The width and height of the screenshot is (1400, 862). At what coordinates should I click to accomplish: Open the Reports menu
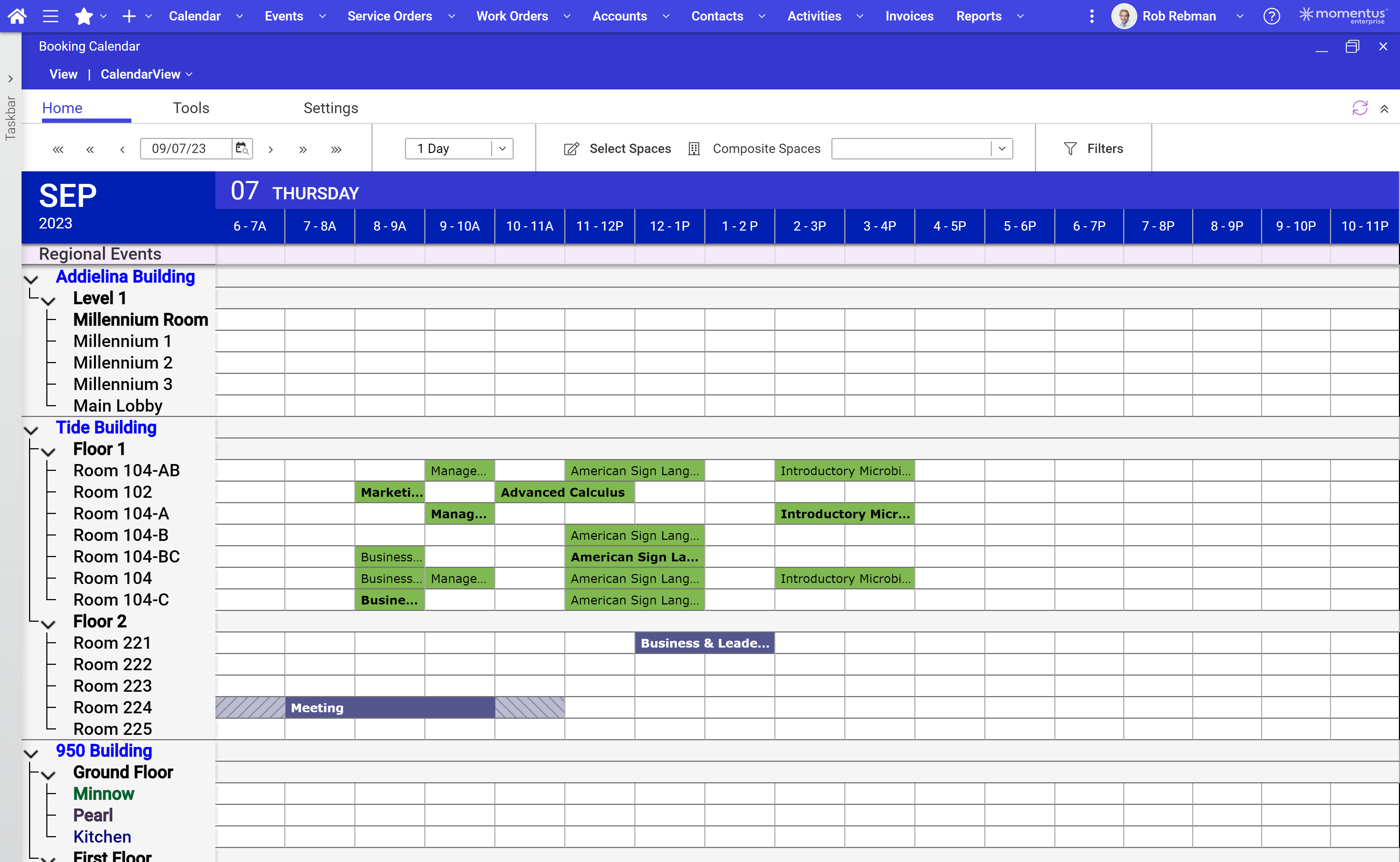point(978,16)
